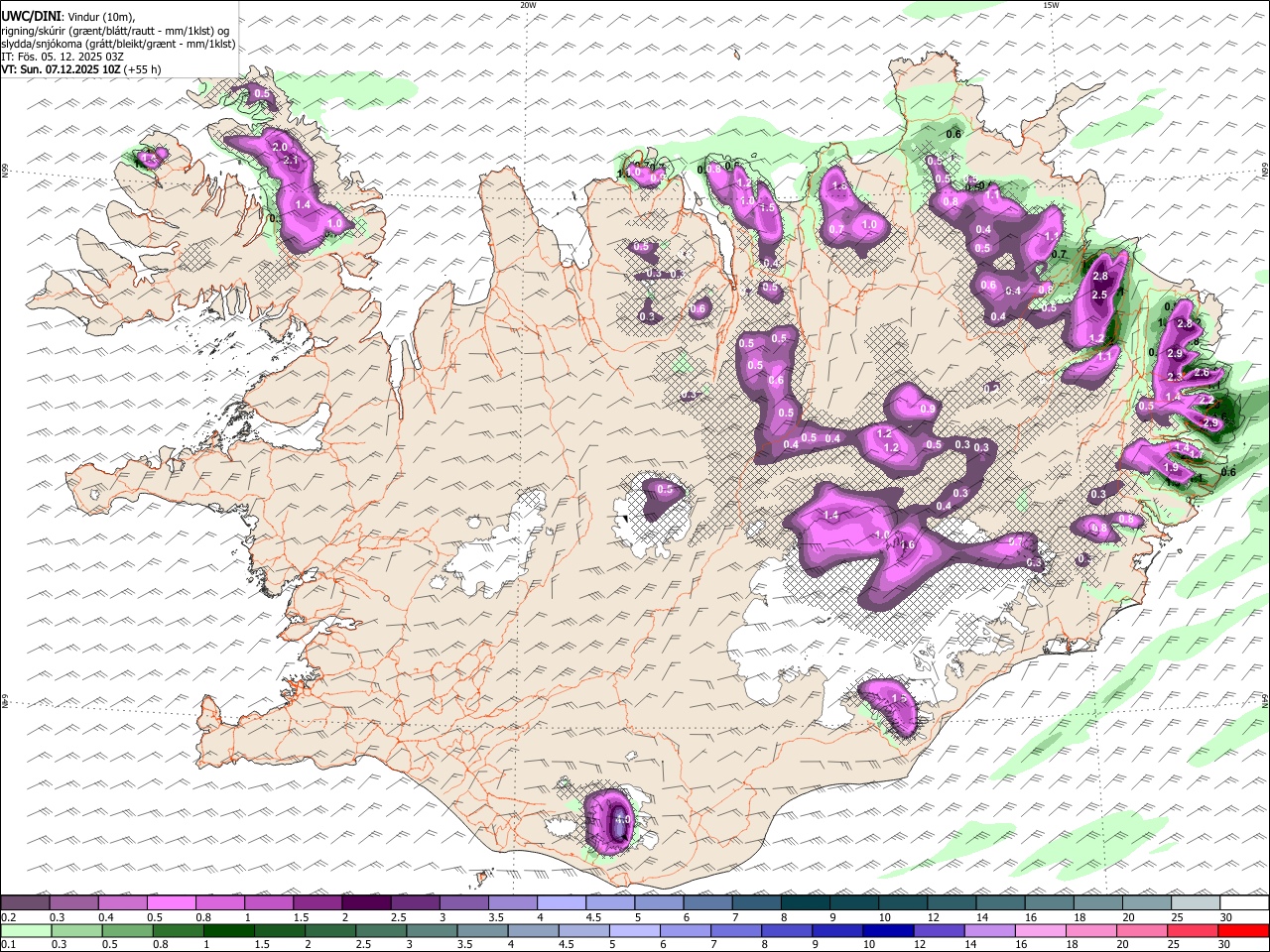
Task: Click the valid time 'VT: Sun. 07.12.2025 10Z'
Action: 62,69
